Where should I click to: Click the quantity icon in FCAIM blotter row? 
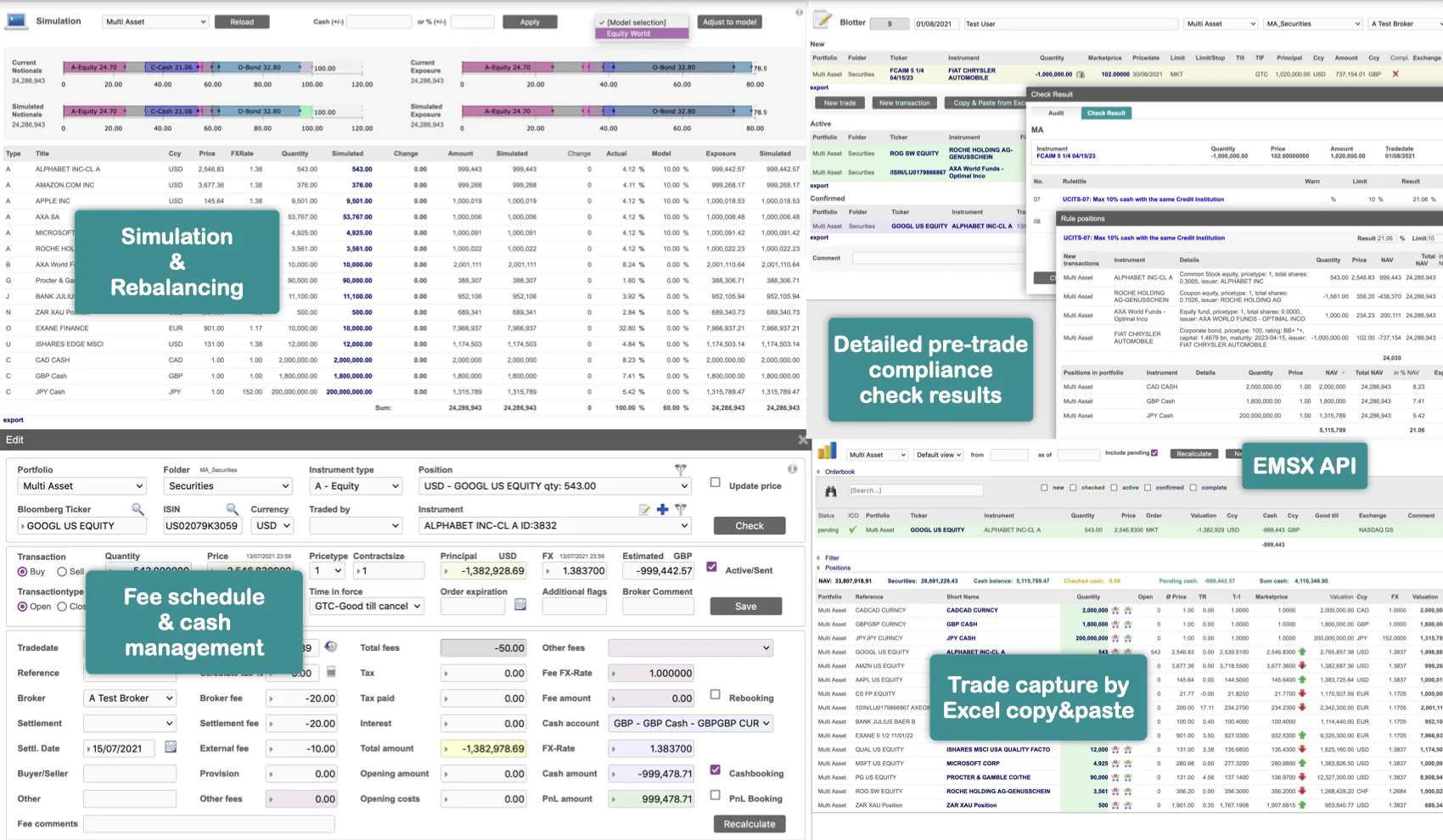(1081, 75)
